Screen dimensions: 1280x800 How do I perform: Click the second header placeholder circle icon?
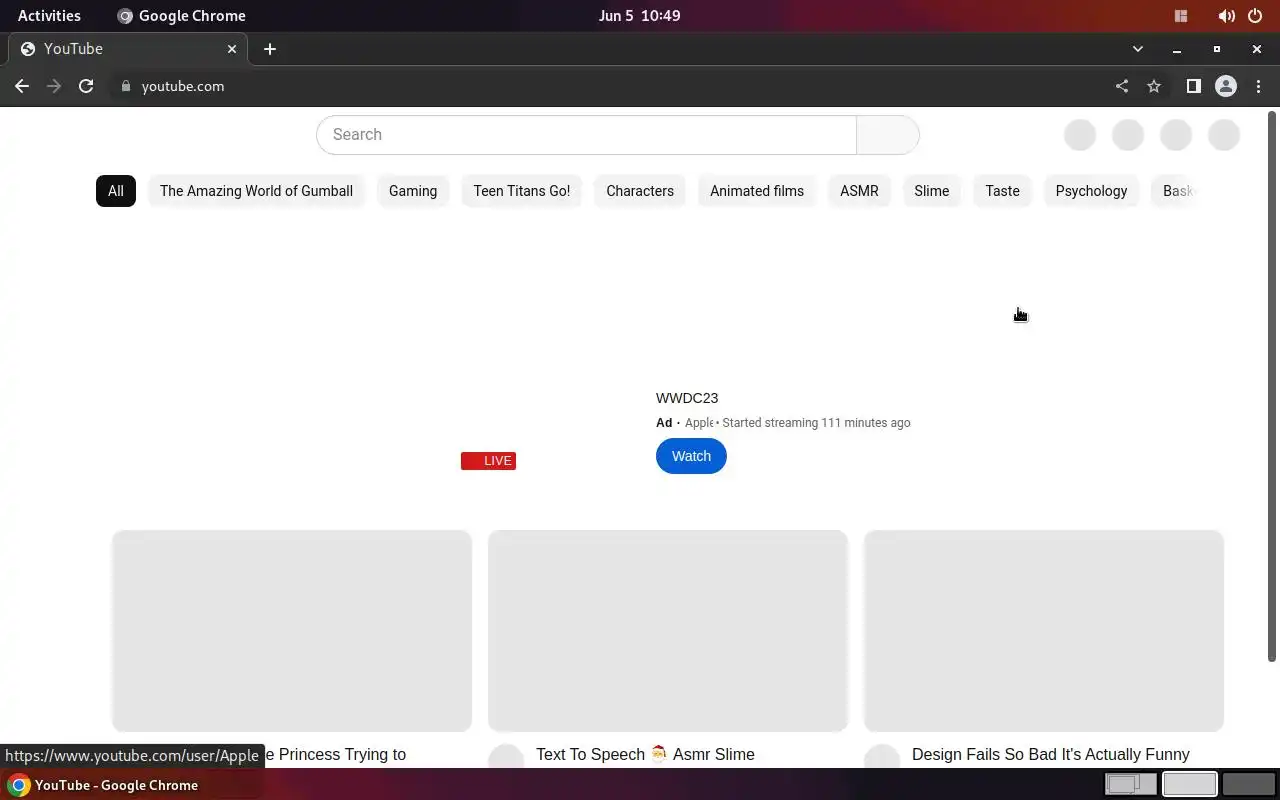1128,135
